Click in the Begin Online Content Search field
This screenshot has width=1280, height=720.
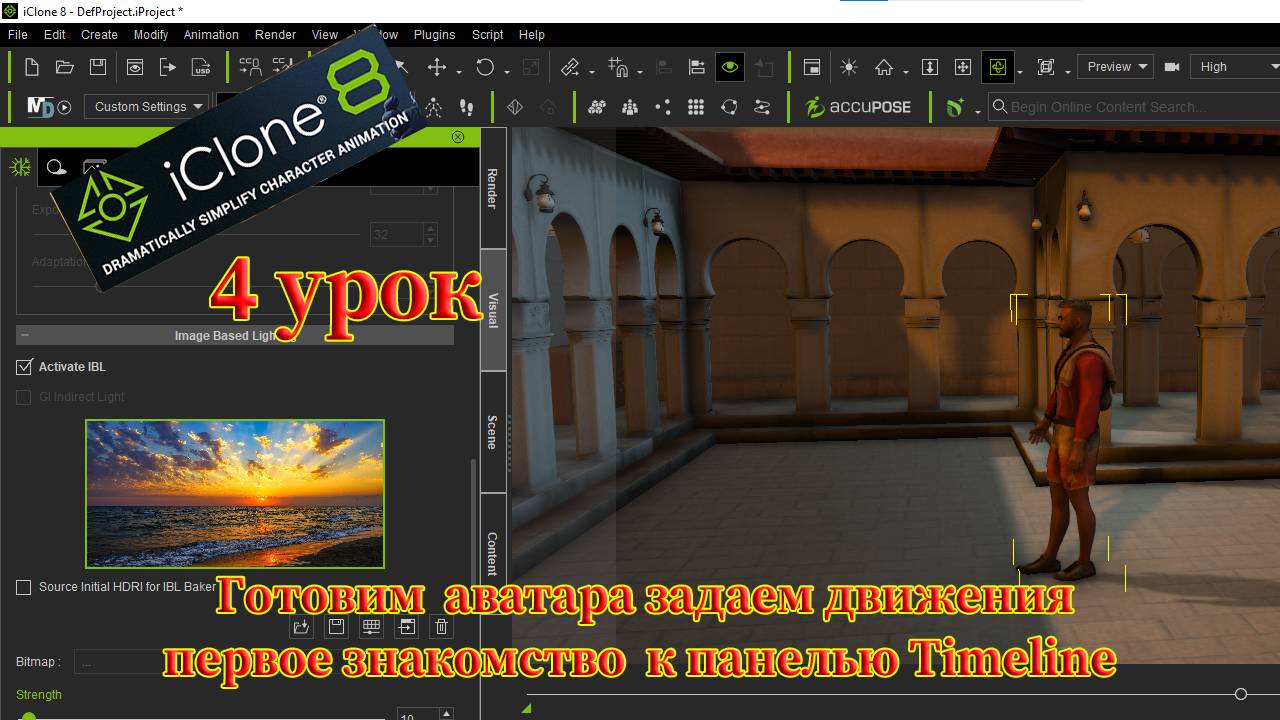tap(1134, 106)
